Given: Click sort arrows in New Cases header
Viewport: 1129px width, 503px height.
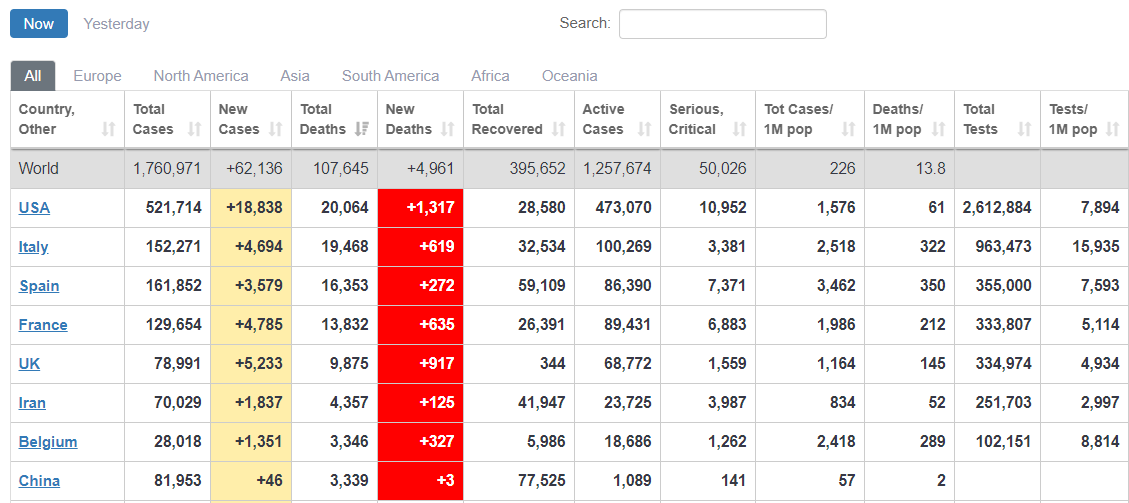Looking at the screenshot, I should click(275, 129).
